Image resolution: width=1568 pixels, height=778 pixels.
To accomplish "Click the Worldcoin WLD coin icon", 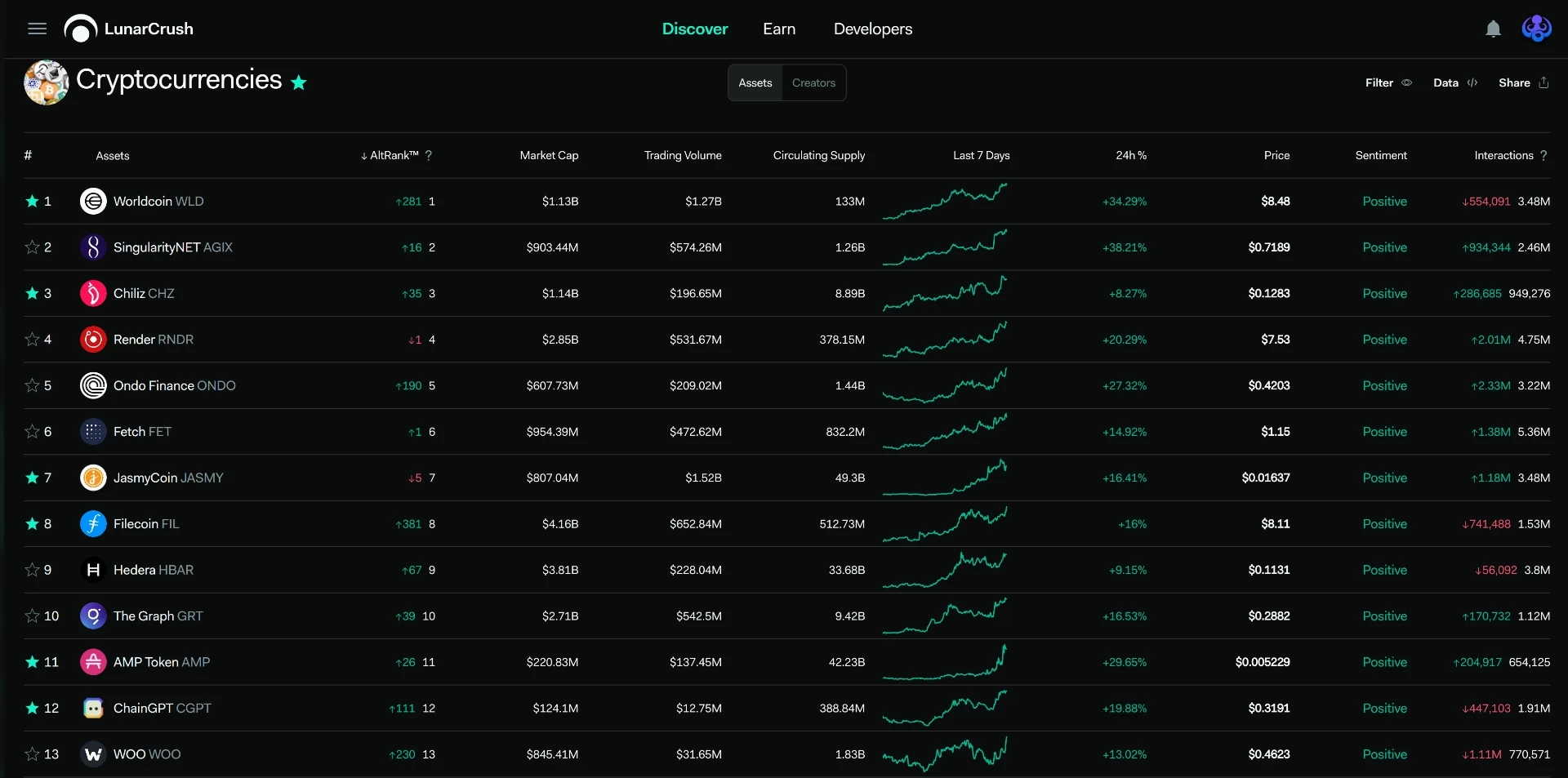I will [93, 201].
